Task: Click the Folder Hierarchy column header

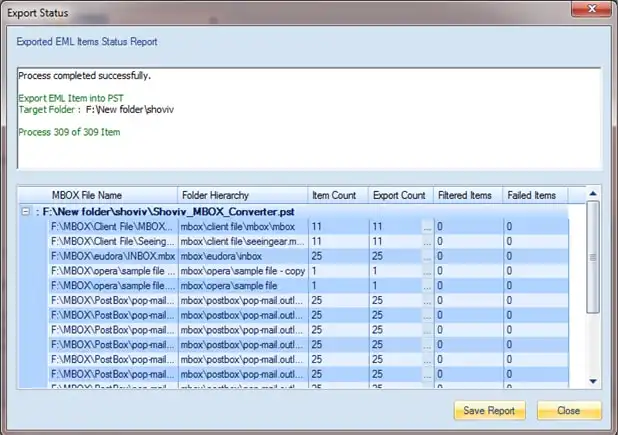Action: [243, 195]
